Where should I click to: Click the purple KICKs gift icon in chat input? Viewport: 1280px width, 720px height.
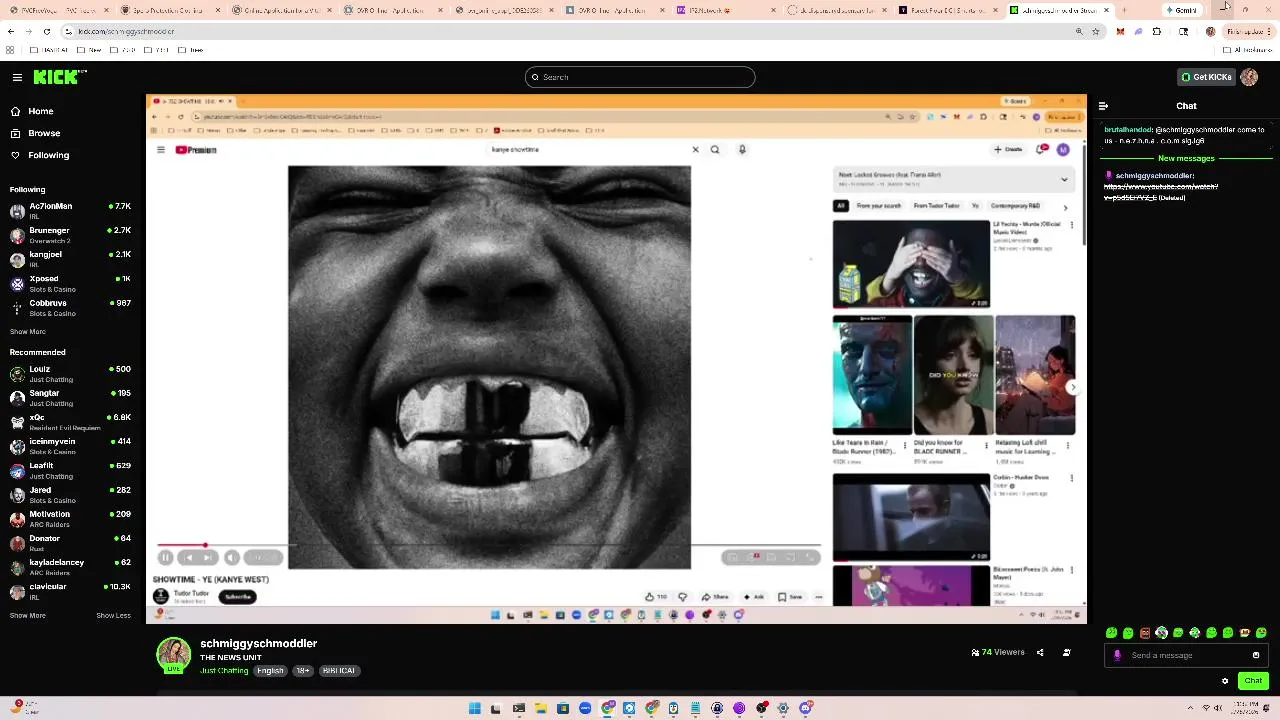pyautogui.click(x=1118, y=655)
